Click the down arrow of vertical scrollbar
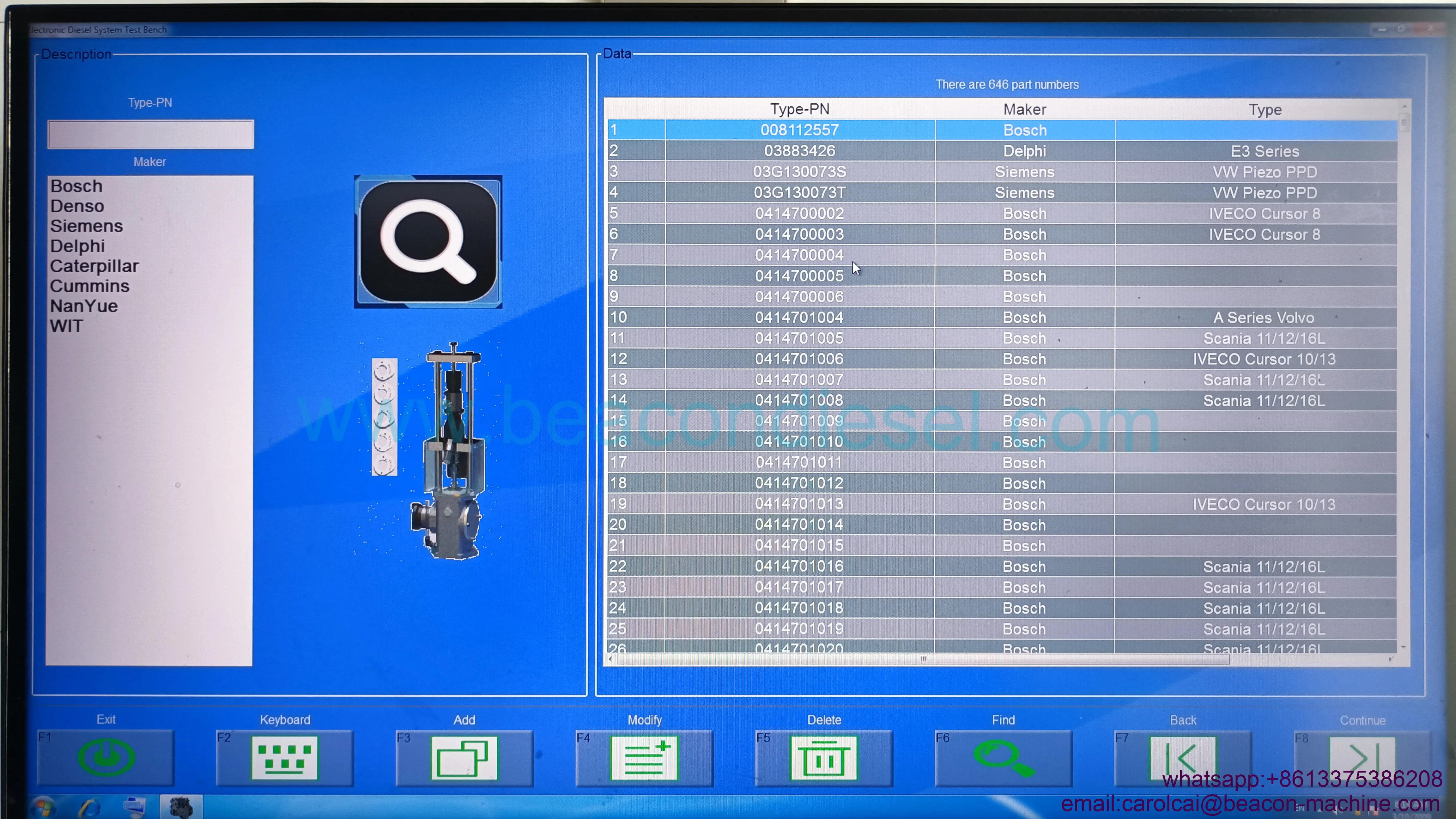This screenshot has height=819, width=1456. (x=1404, y=646)
